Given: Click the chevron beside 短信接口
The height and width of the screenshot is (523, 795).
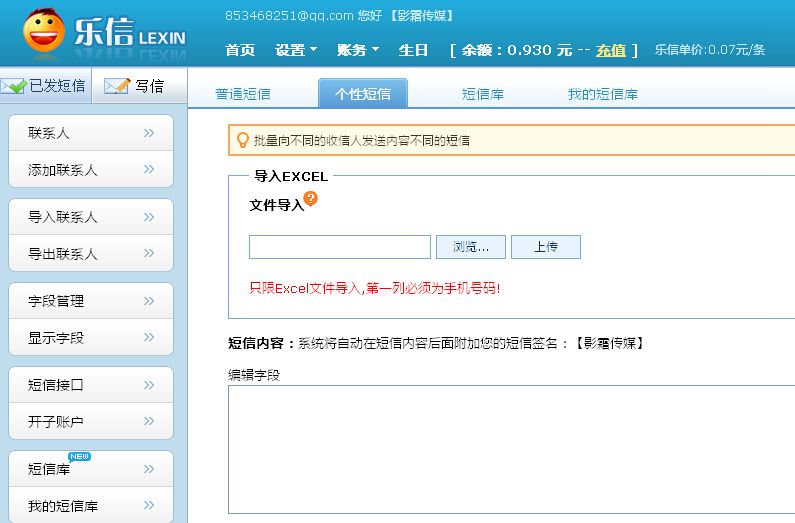Looking at the screenshot, I should 149,385.
